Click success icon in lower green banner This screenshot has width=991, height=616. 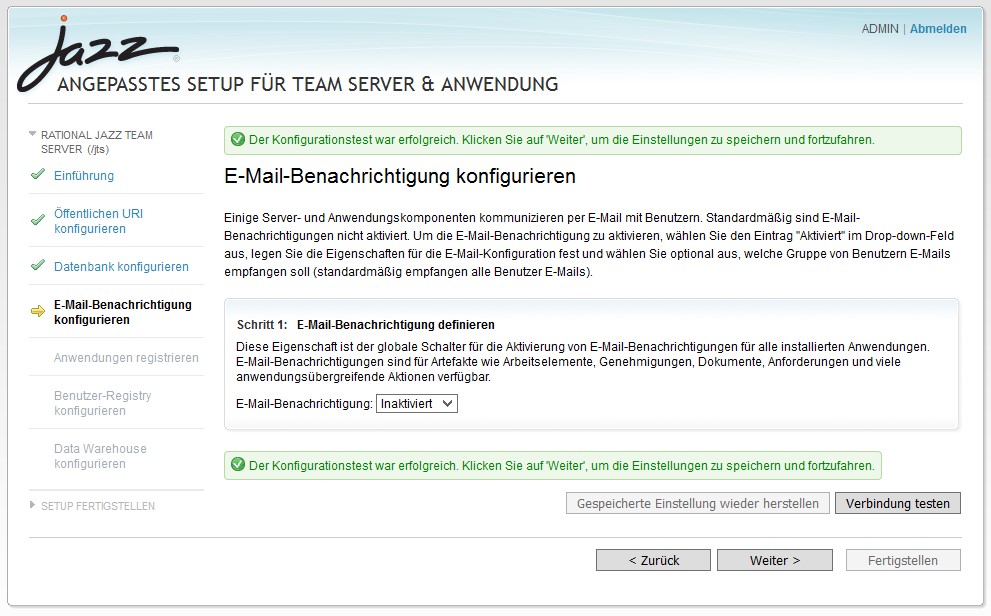pyautogui.click(x=237, y=465)
